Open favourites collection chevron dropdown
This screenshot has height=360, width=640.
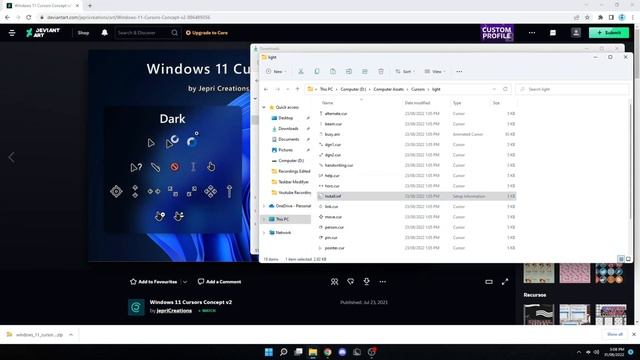coord(185,282)
